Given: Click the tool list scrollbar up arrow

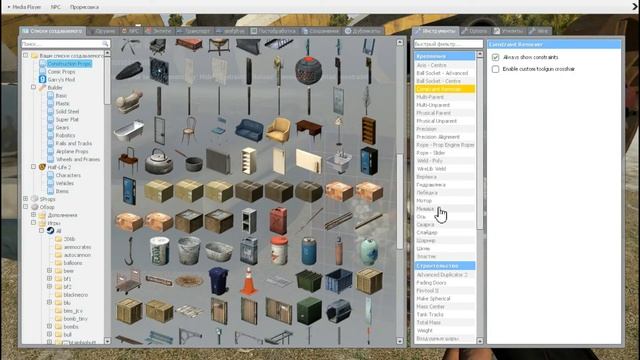Looking at the screenshot, I should pyautogui.click(x=480, y=54).
